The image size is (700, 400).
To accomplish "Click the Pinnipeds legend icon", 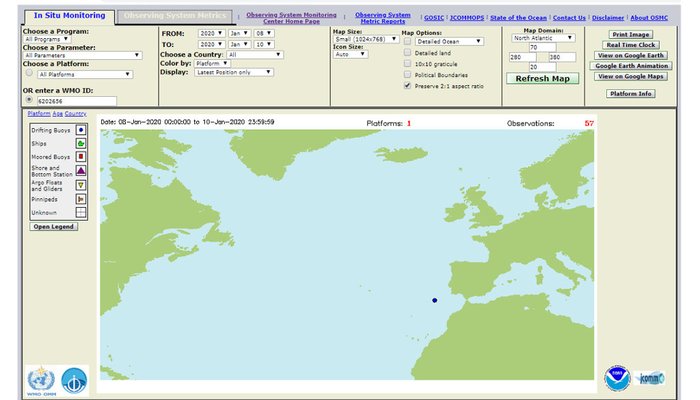I will [80, 199].
